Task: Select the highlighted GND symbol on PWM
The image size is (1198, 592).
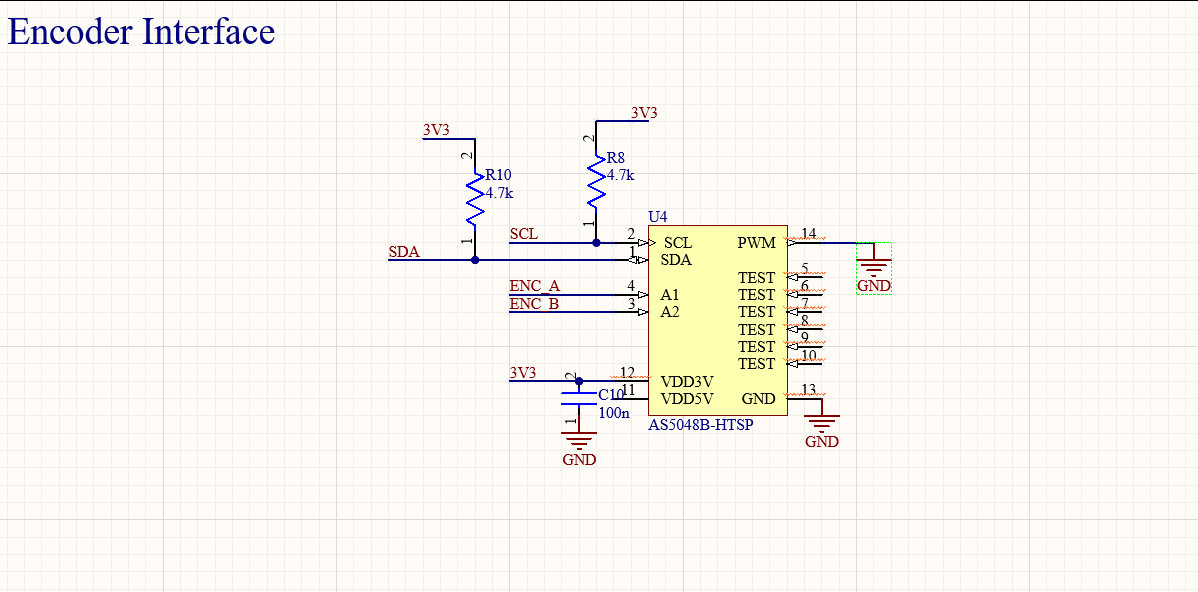Action: (874, 268)
